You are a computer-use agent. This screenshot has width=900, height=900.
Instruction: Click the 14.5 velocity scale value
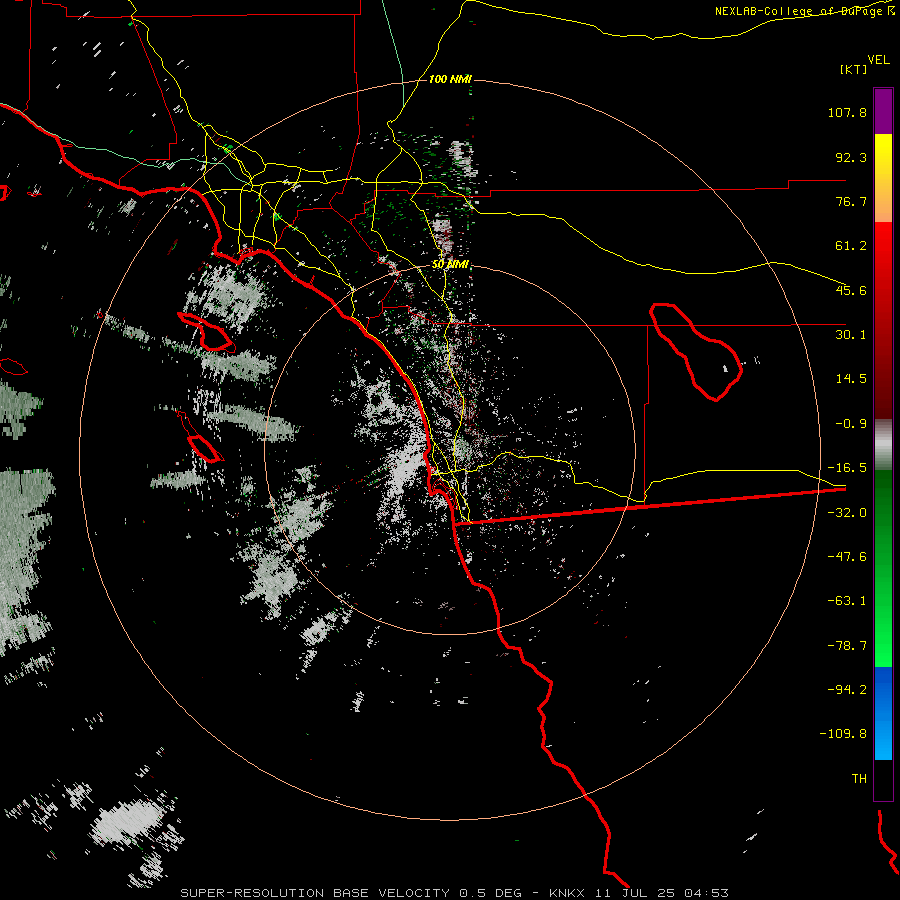[x=851, y=379]
